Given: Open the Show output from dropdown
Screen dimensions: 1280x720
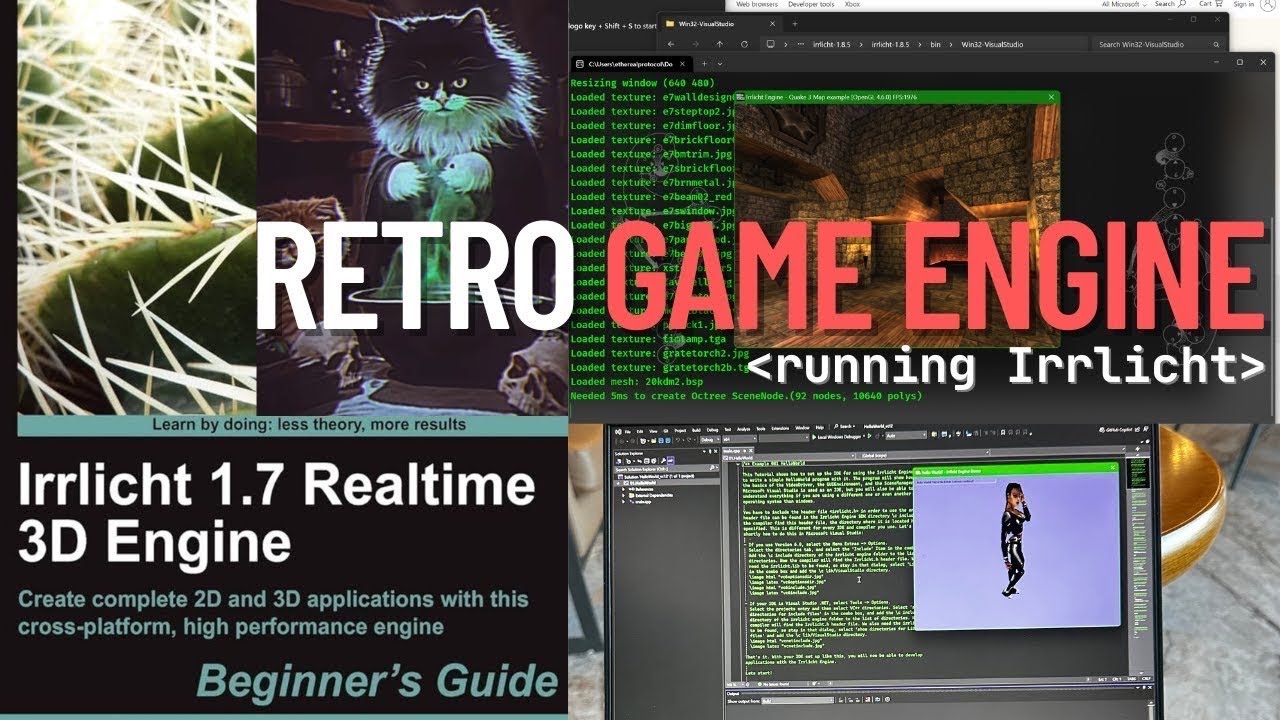Looking at the screenshot, I should [798, 701].
